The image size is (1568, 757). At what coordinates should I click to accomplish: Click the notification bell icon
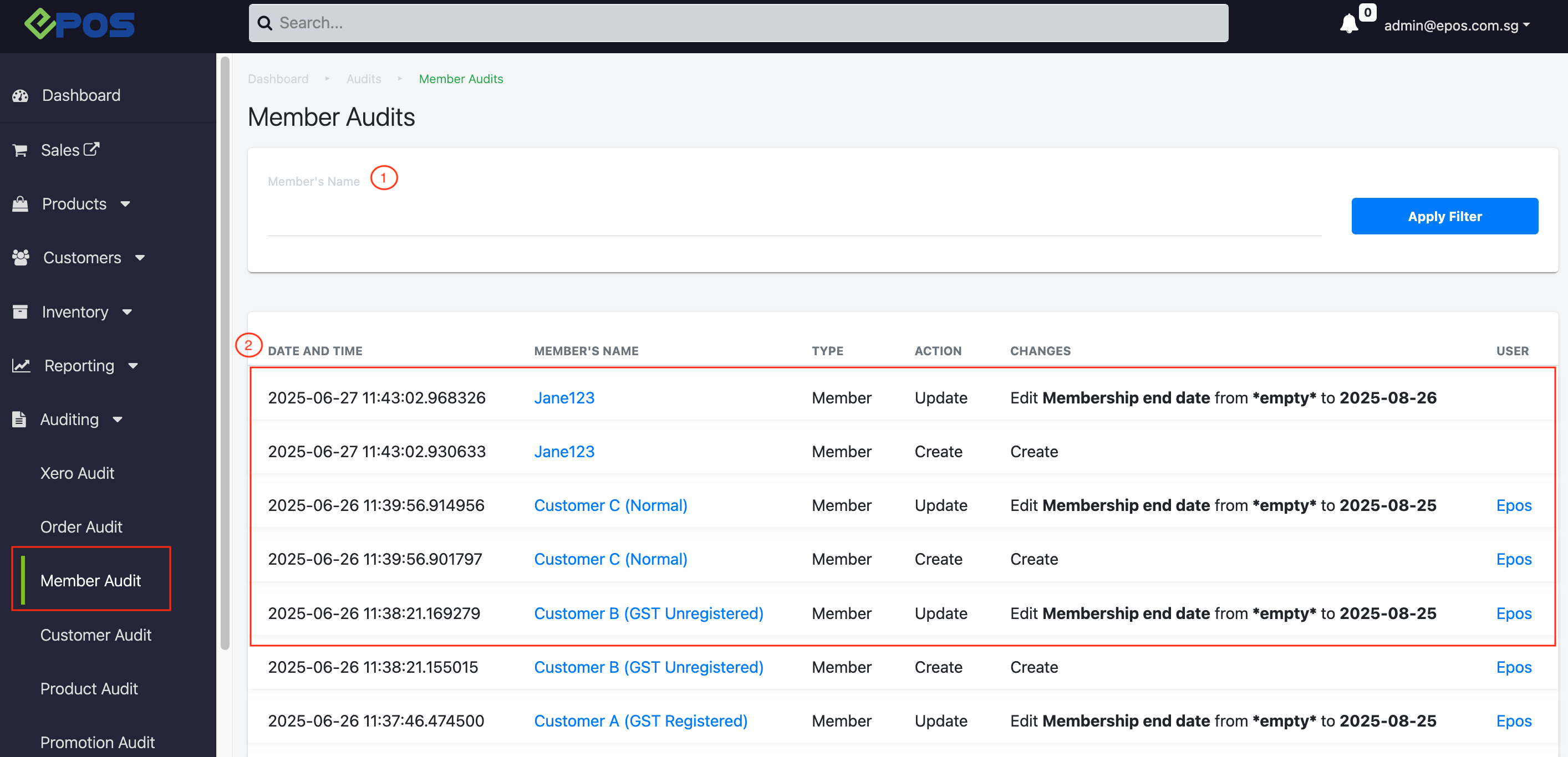(1349, 24)
